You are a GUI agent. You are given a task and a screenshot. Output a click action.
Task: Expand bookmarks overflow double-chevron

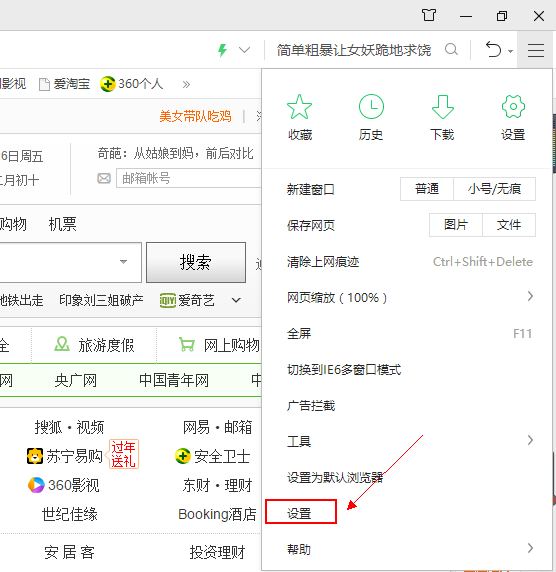pyautogui.click(x=186, y=85)
